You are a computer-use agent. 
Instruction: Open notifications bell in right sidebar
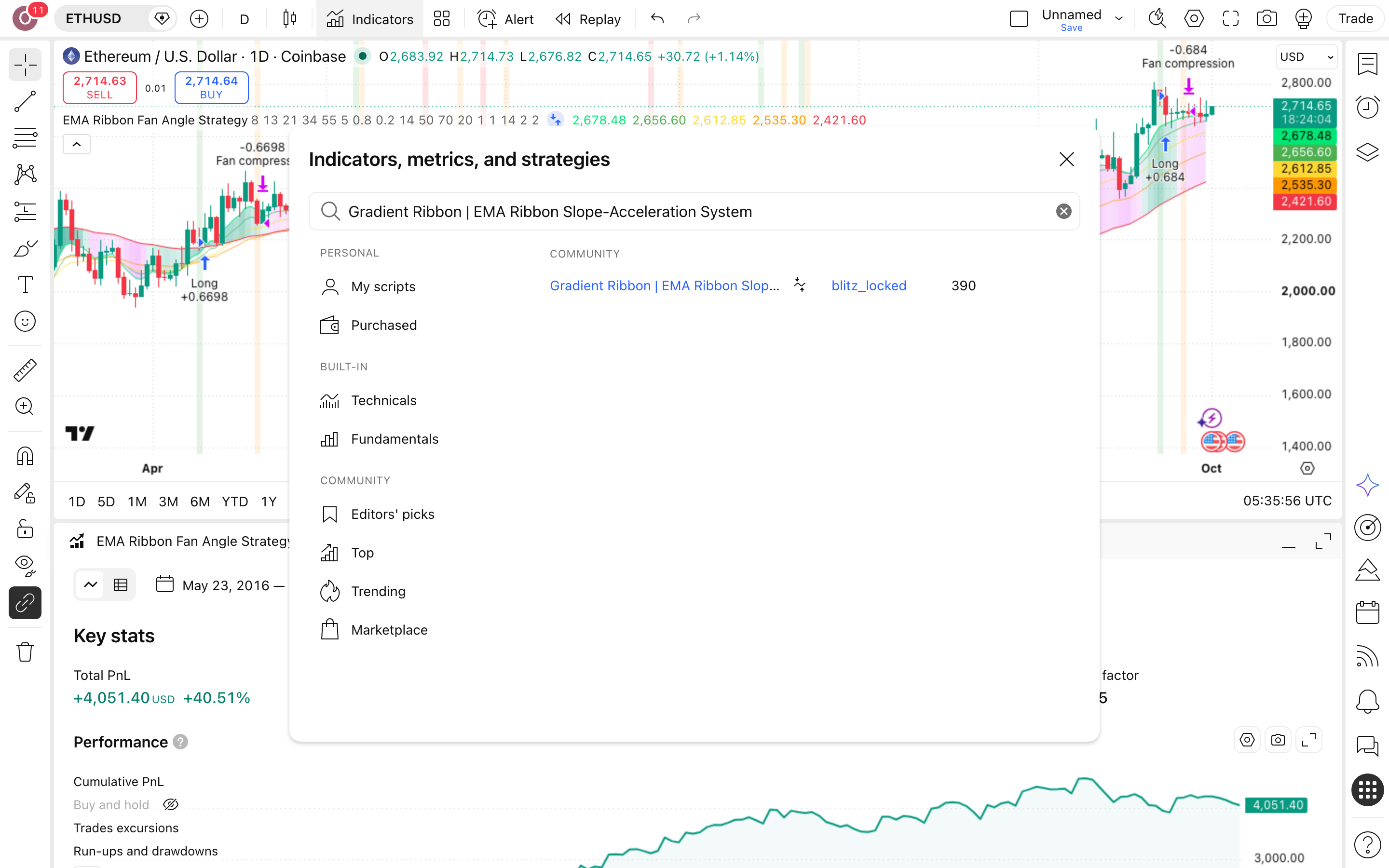[1368, 701]
